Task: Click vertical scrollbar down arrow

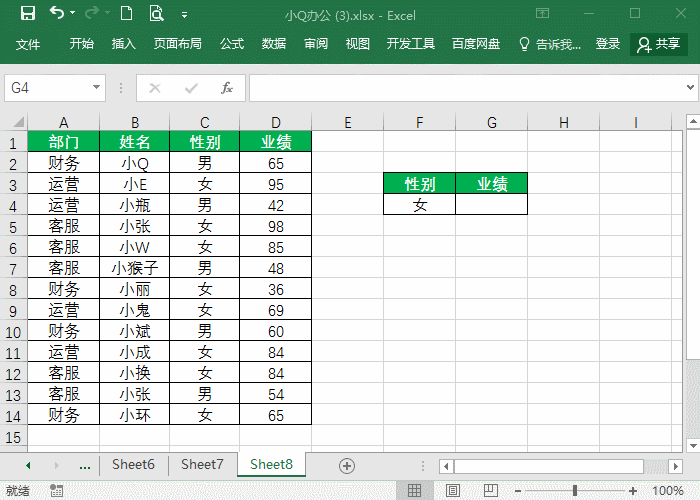Action: (x=693, y=445)
